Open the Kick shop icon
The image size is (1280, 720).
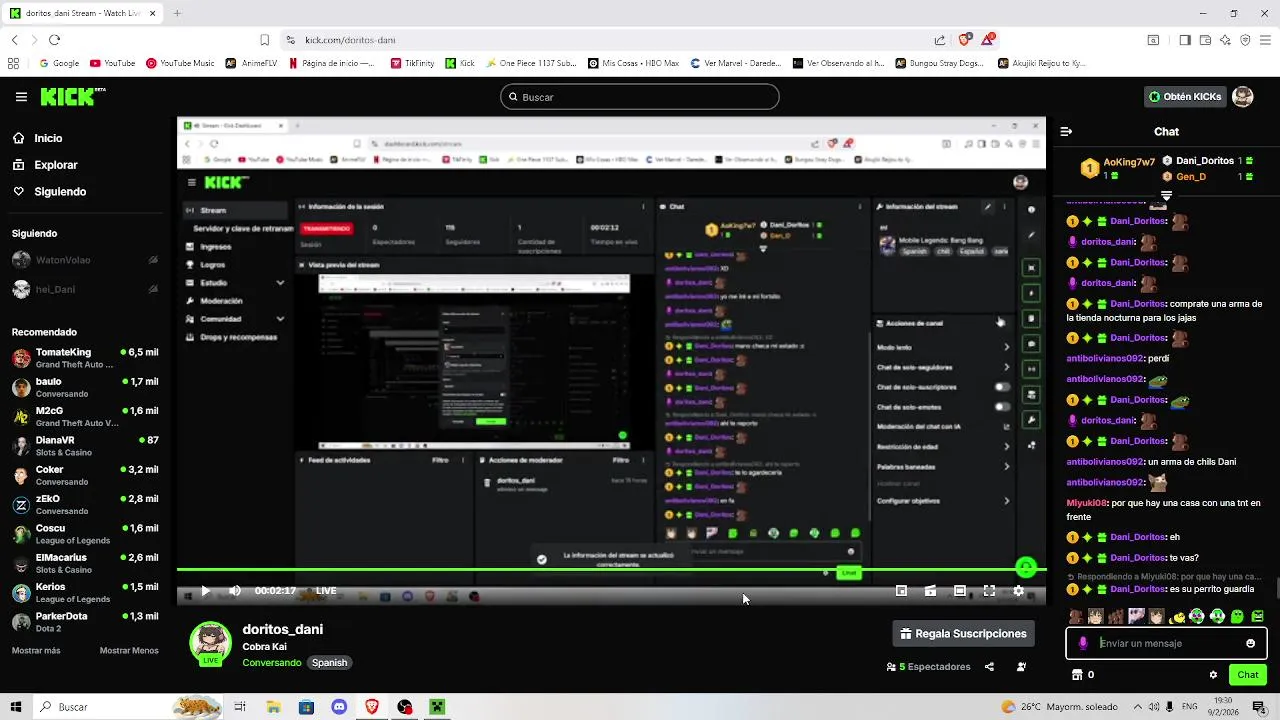click(x=1077, y=675)
